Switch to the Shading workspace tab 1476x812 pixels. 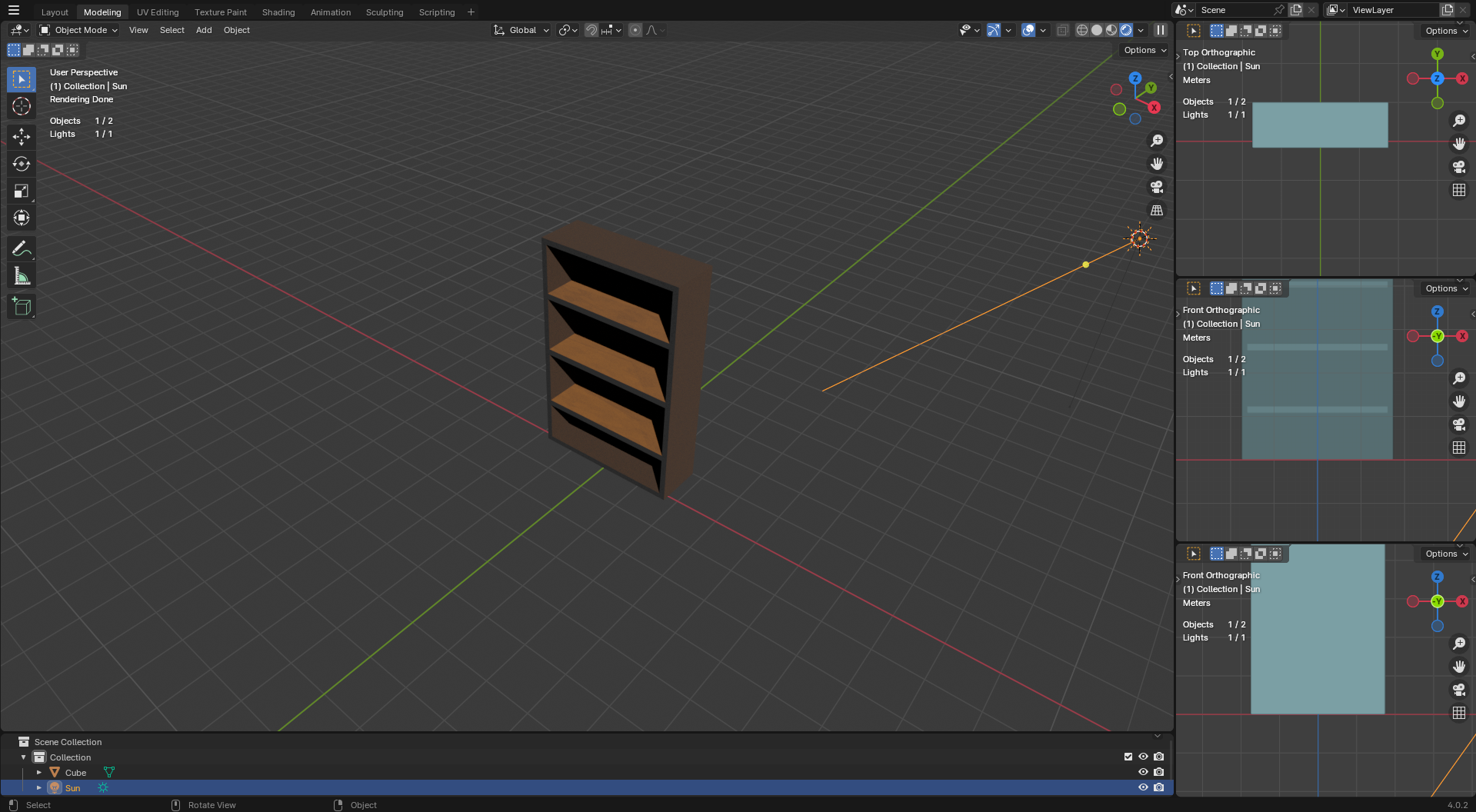click(278, 12)
